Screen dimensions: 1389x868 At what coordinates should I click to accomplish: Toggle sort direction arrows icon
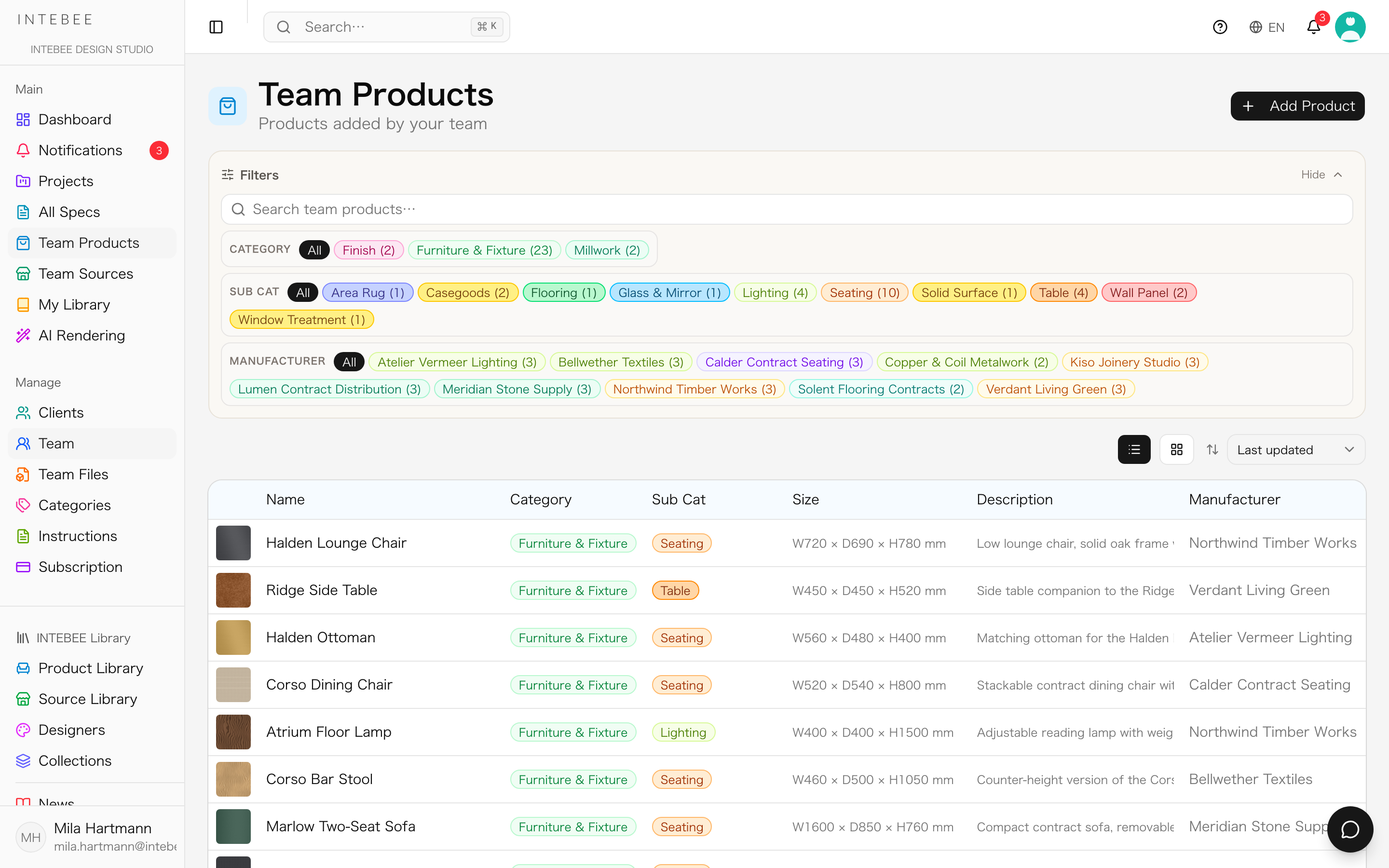pos(1212,449)
